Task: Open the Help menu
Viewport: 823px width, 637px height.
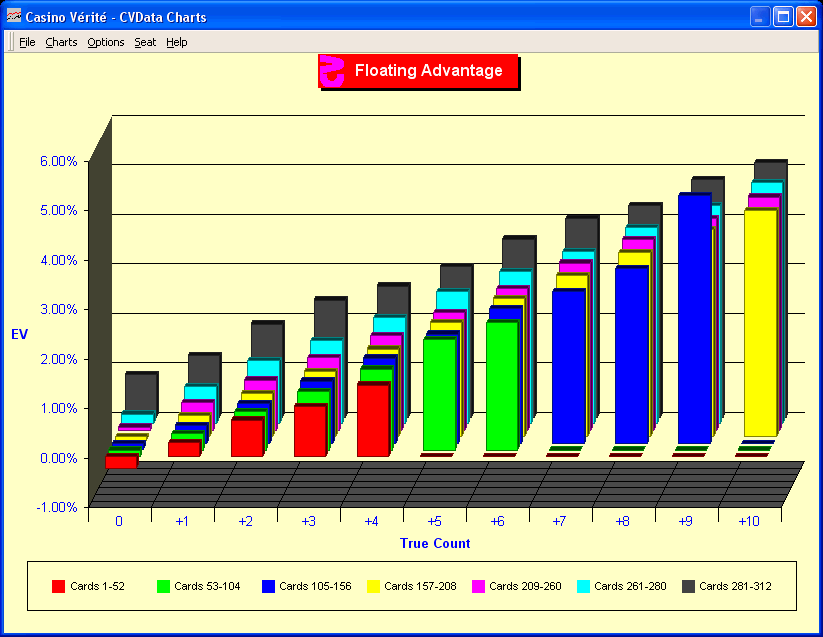Action: point(177,42)
